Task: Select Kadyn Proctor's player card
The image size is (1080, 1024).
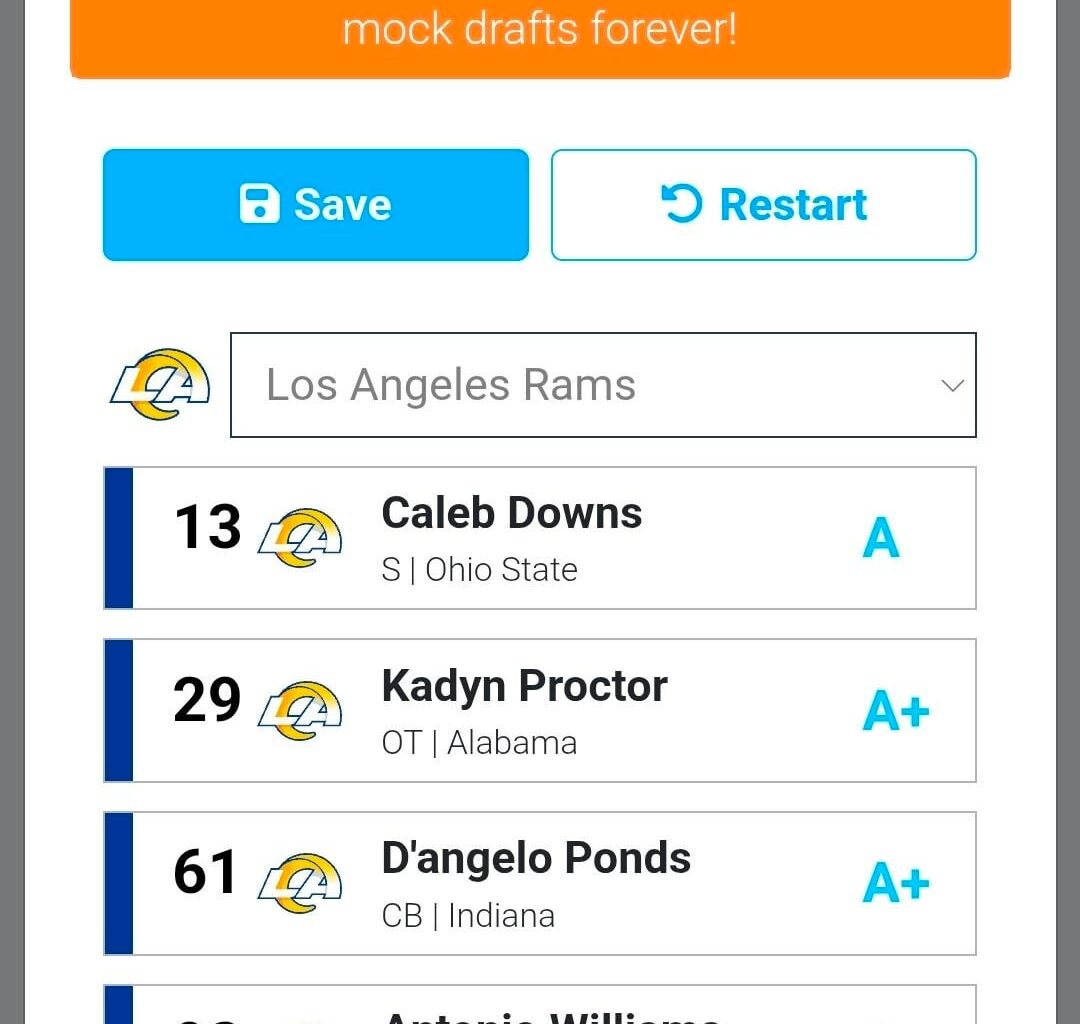Action: tap(540, 710)
